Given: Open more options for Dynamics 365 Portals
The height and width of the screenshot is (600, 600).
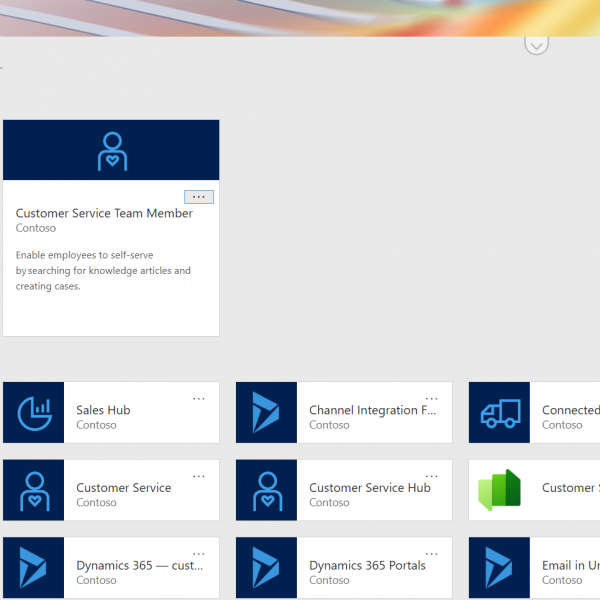Looking at the screenshot, I should tap(431, 554).
